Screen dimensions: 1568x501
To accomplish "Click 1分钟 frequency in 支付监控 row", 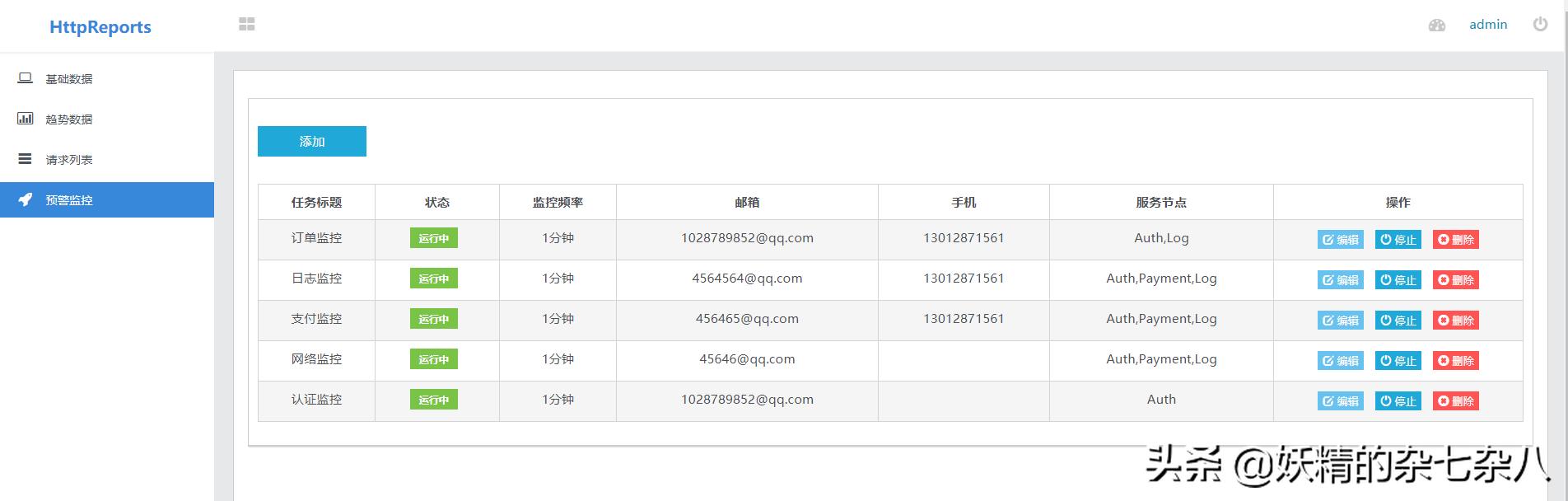I will pyautogui.click(x=558, y=319).
